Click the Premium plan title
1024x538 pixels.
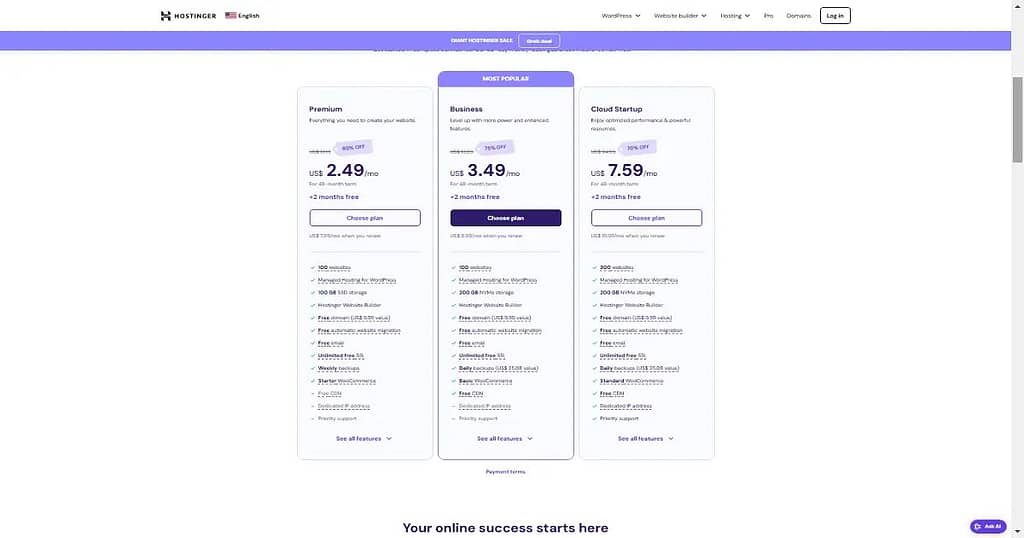click(325, 109)
